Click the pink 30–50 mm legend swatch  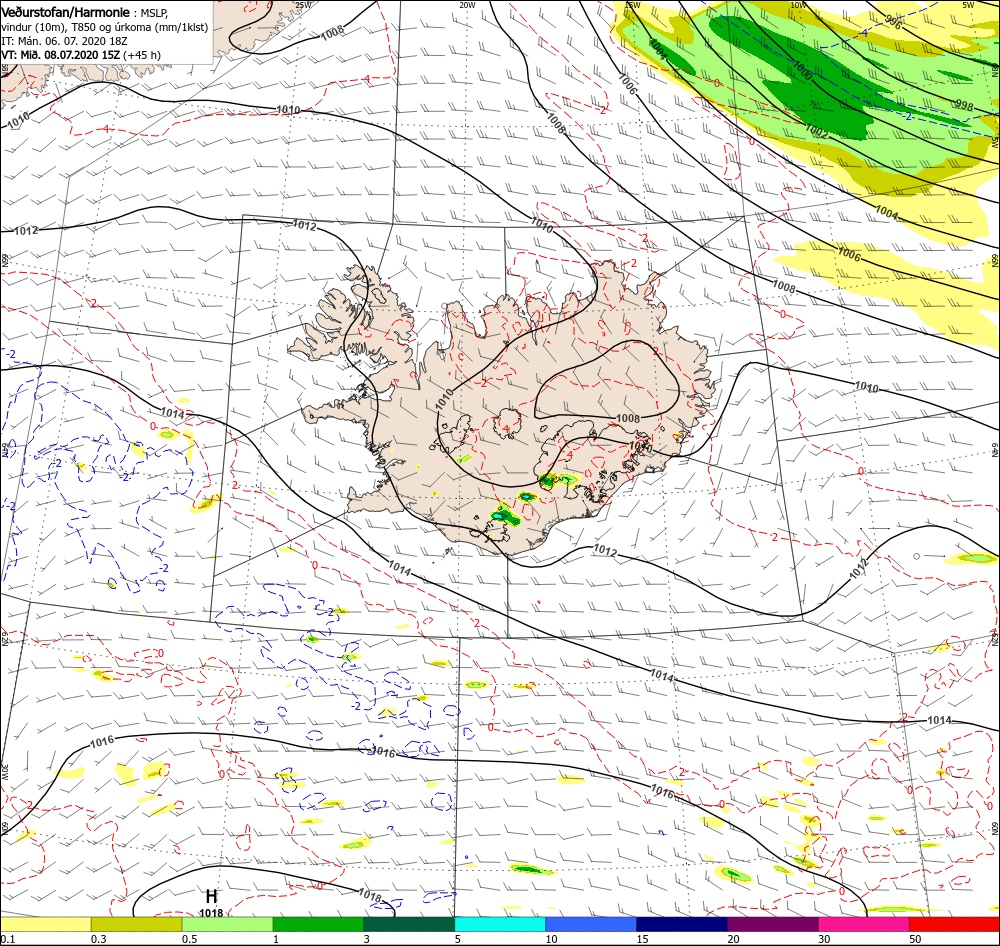coord(864,924)
